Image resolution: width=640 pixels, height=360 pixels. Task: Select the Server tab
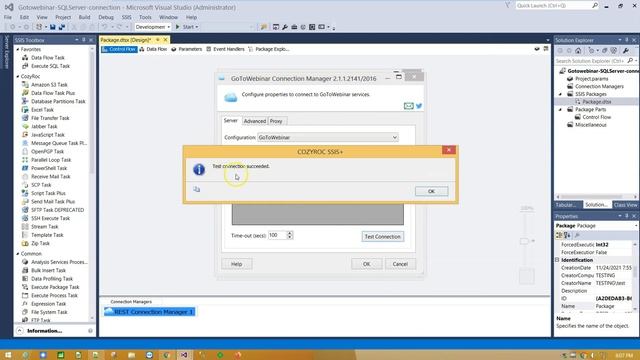231,121
